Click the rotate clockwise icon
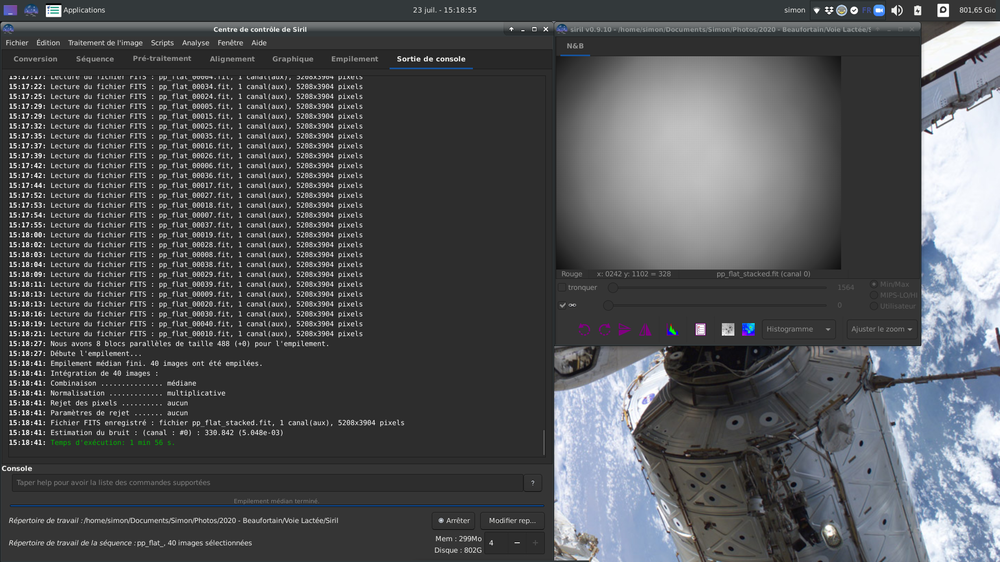 [605, 329]
